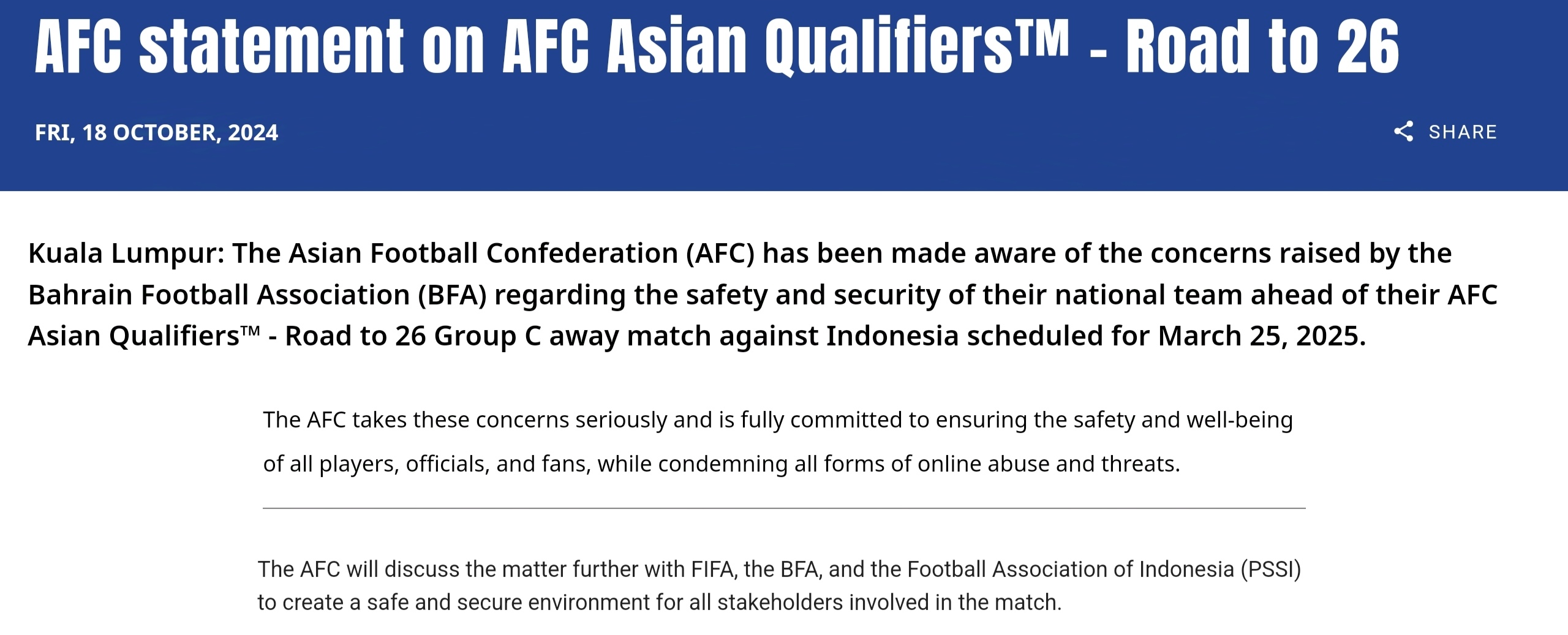The image size is (1568, 635).
Task: Click the word 'Indonesia' in the lead paragraph
Action: click(892, 336)
